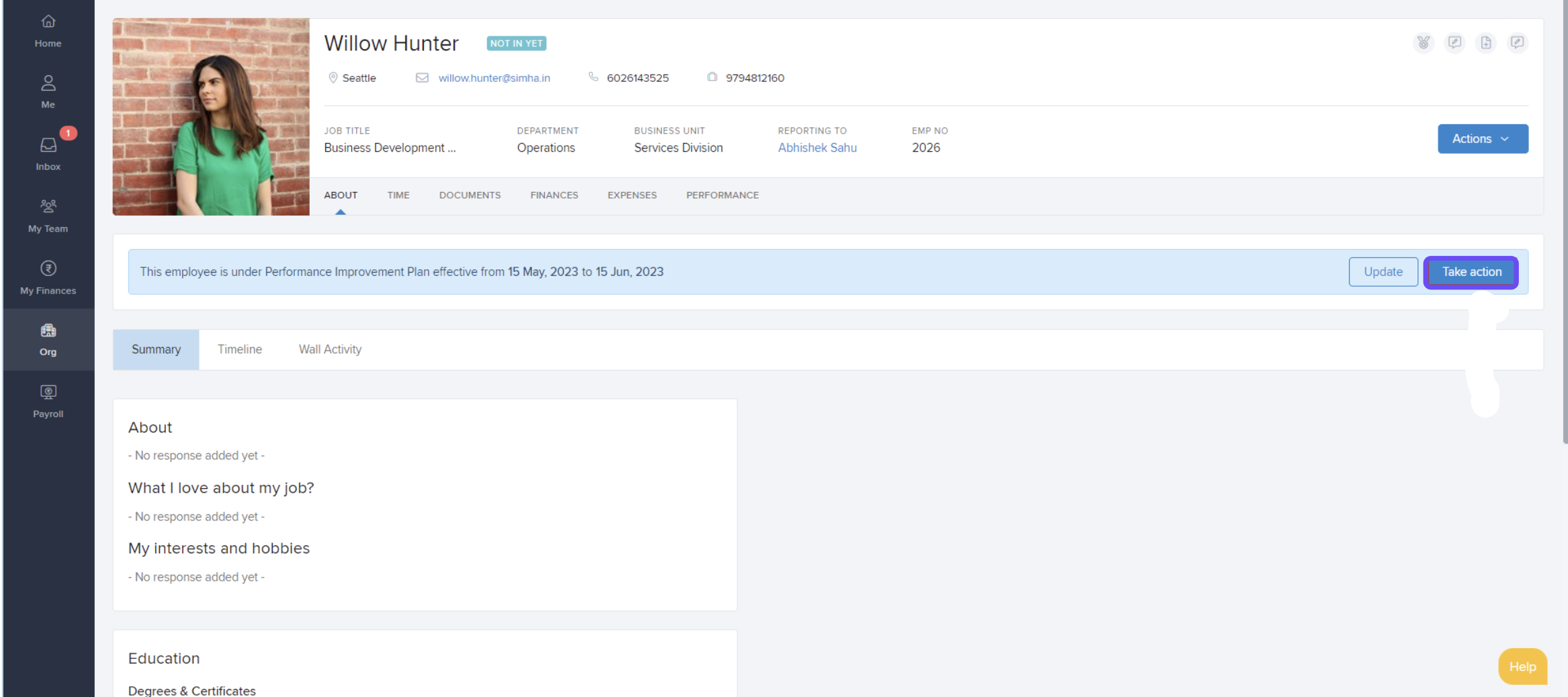This screenshot has height=697, width=1568.
Task: Click the medal award icon
Action: click(1423, 43)
